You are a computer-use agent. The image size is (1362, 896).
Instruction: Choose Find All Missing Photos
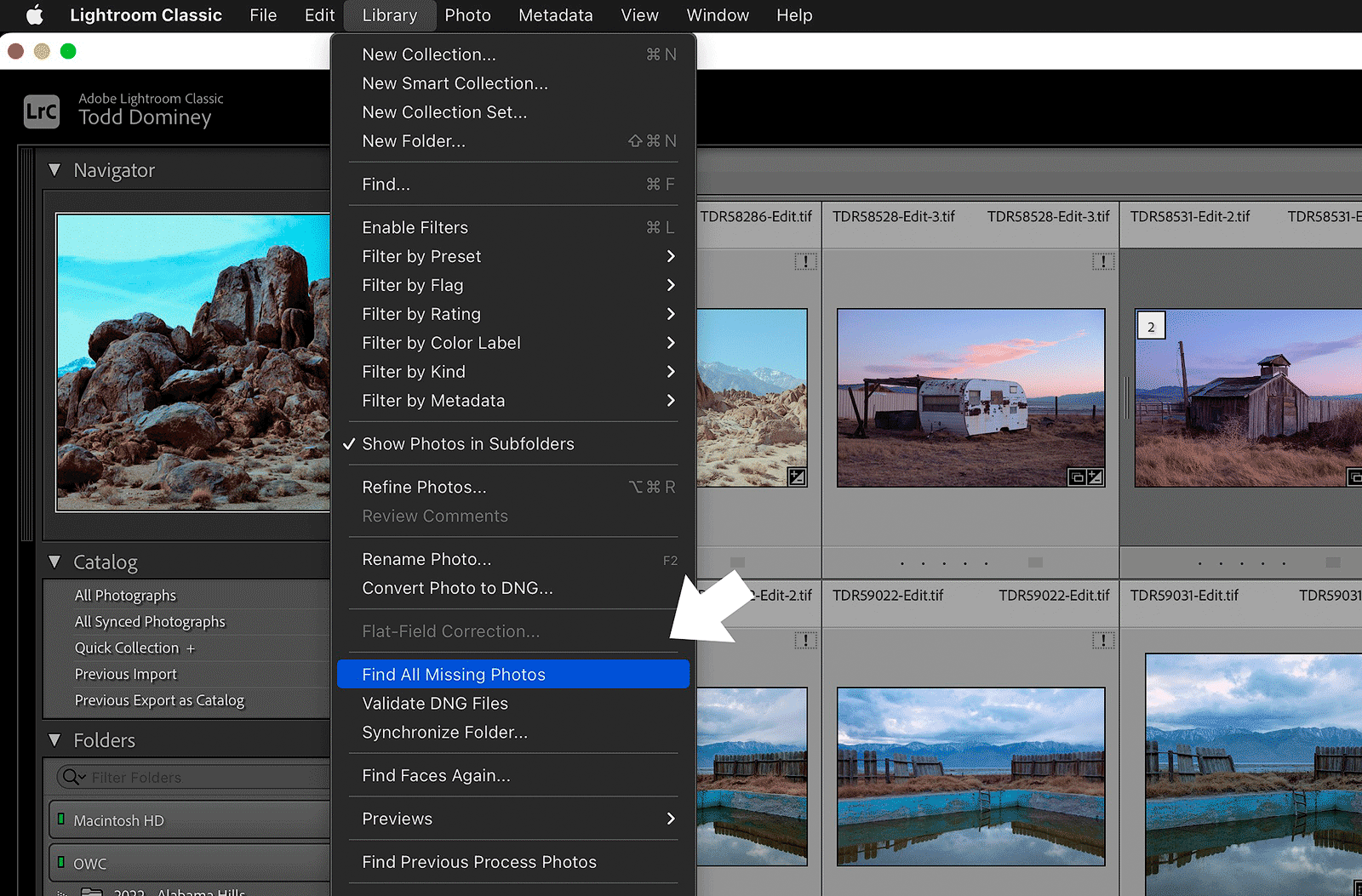coord(454,674)
